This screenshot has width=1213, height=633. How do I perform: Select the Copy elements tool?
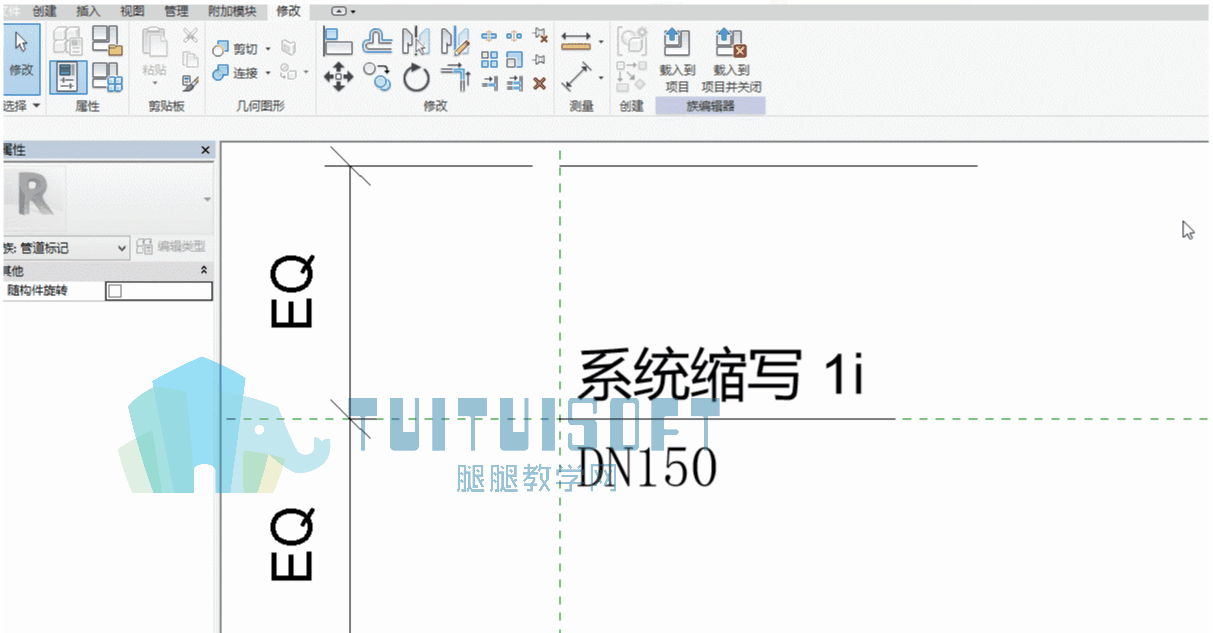(377, 77)
